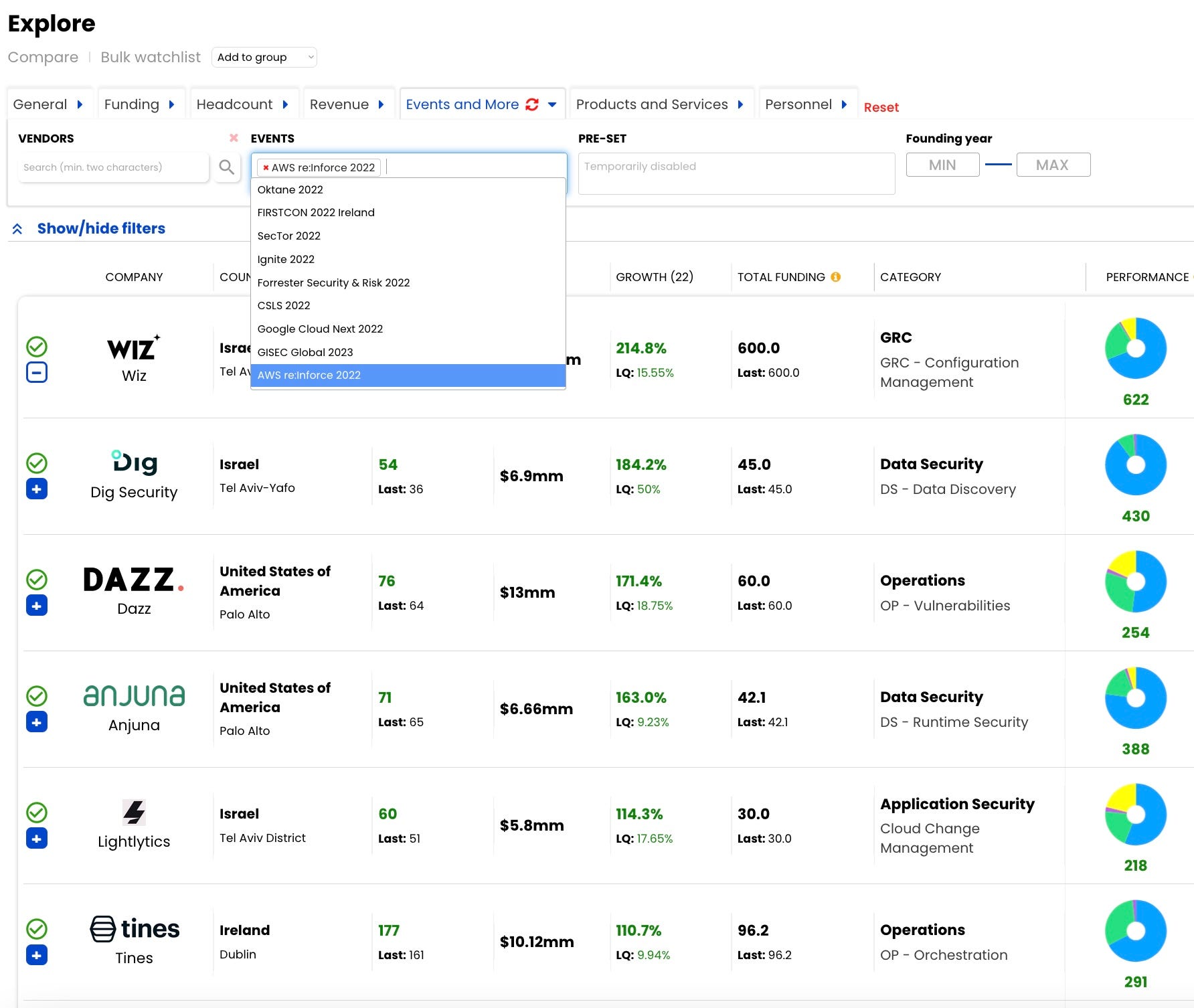Open Bulk watchlist
The image size is (1194, 1008).
coord(151,58)
